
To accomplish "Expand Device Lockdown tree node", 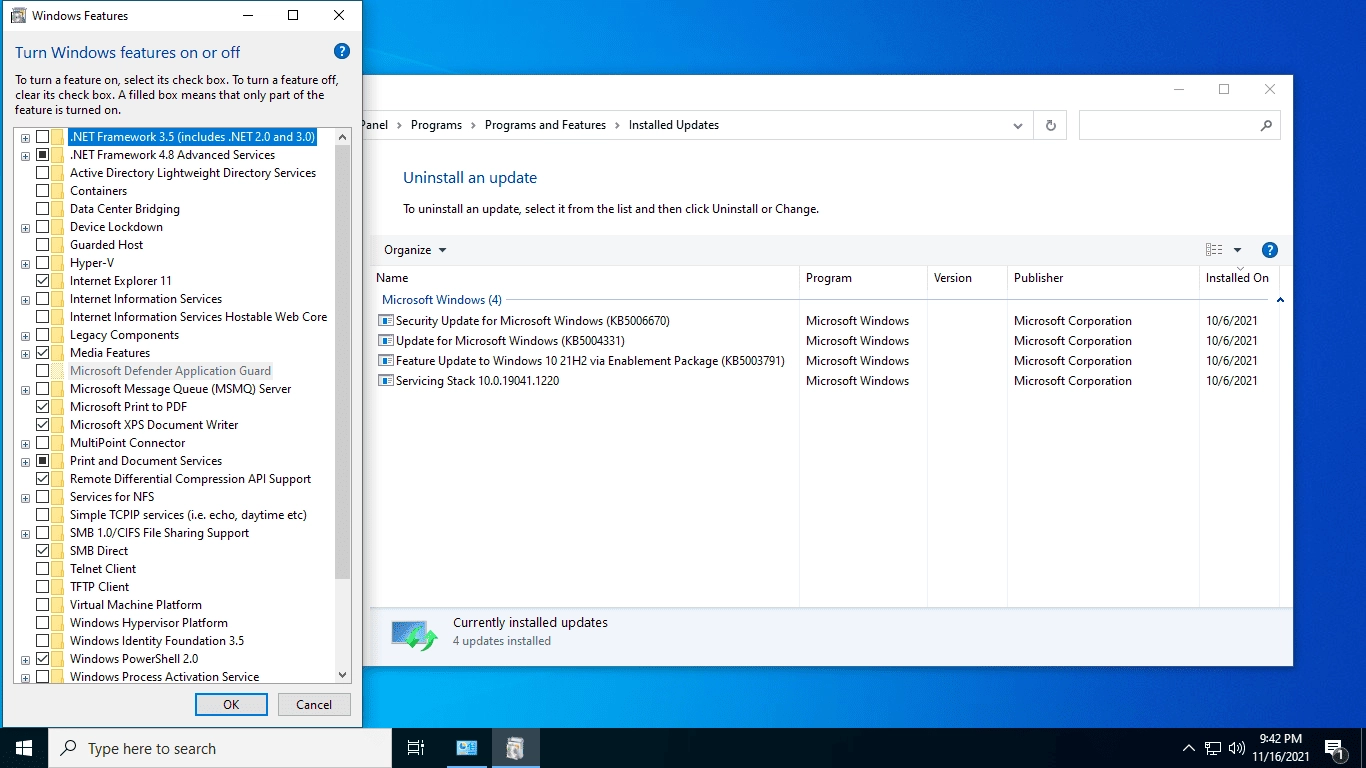I will pos(25,227).
